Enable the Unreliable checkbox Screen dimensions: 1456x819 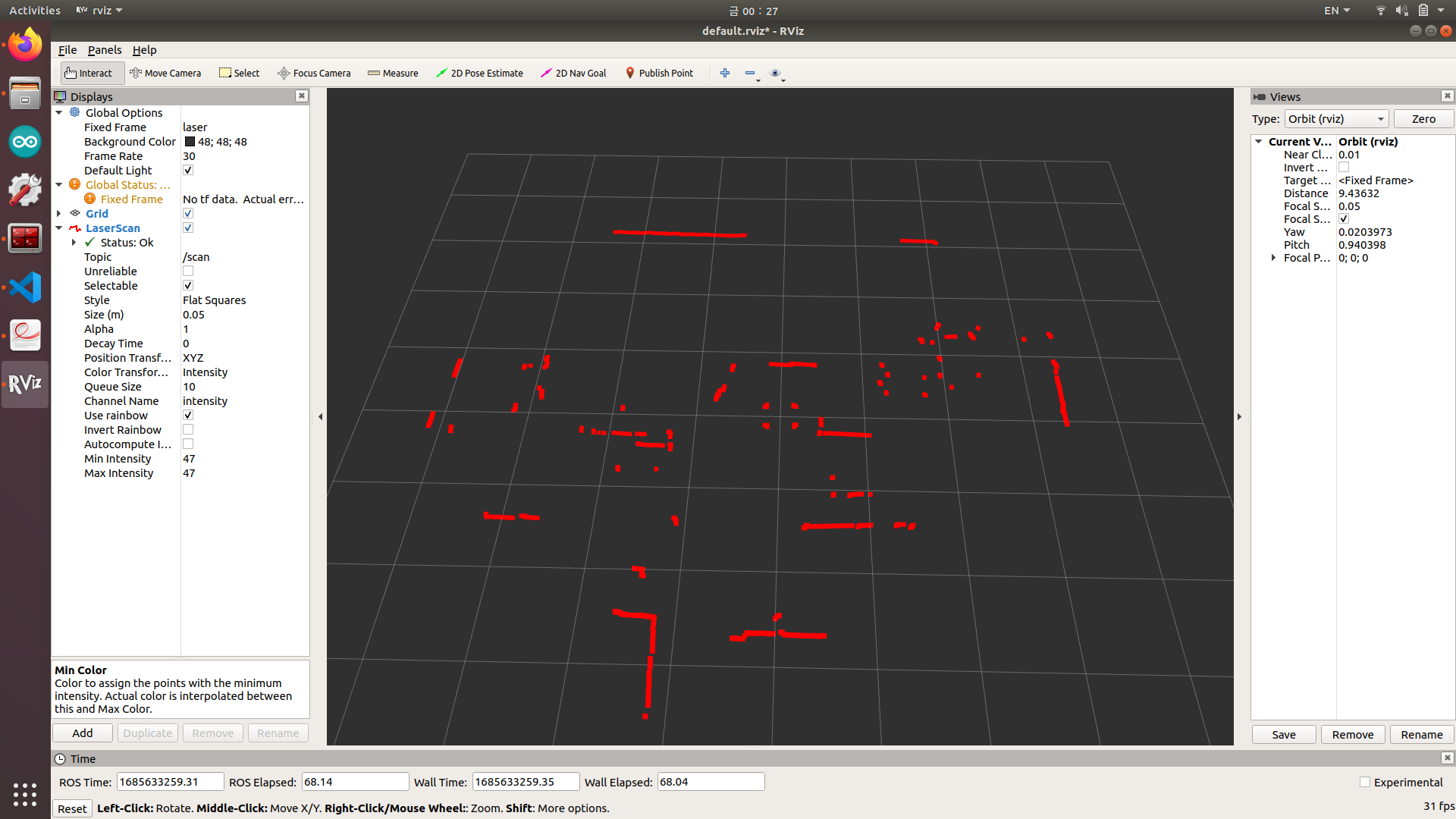pos(188,271)
